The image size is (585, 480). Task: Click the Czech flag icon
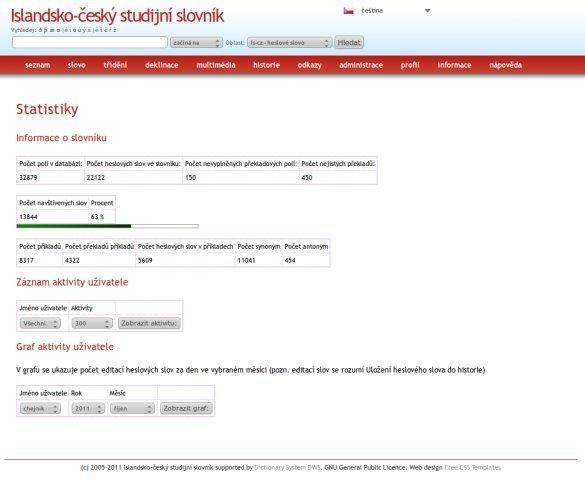point(348,11)
